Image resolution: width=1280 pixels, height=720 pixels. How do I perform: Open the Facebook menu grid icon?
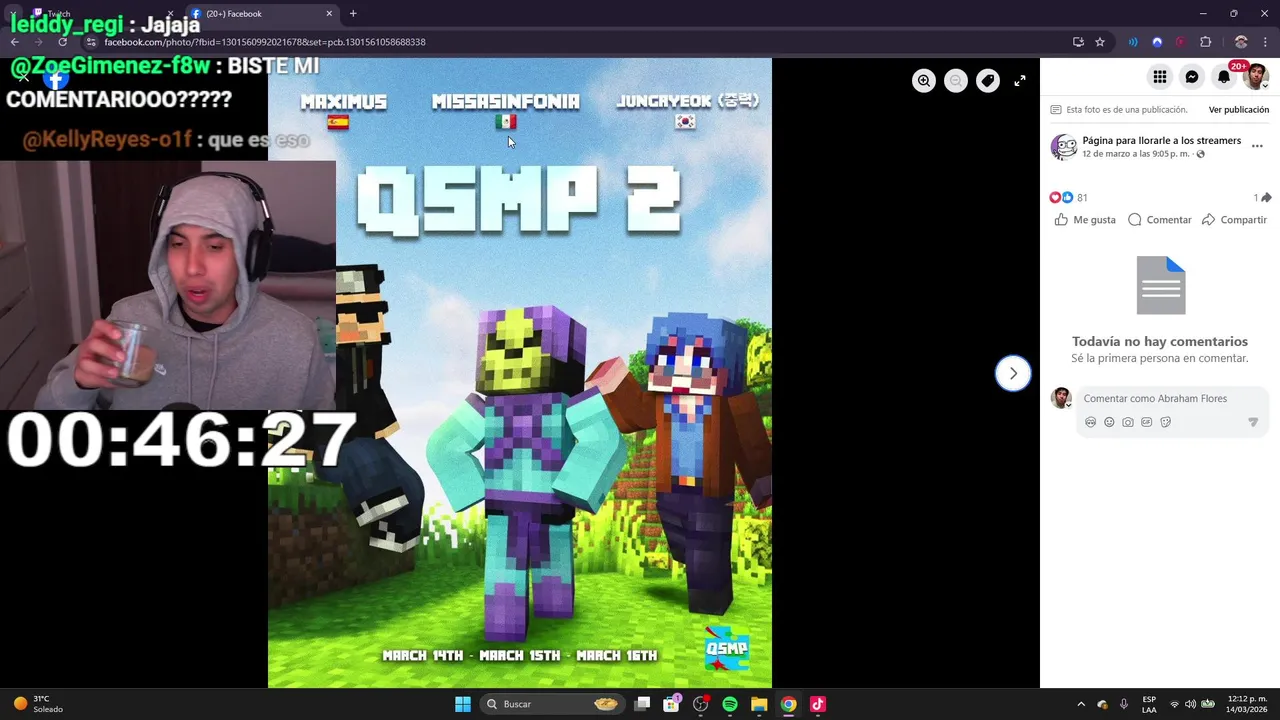coord(1160,77)
